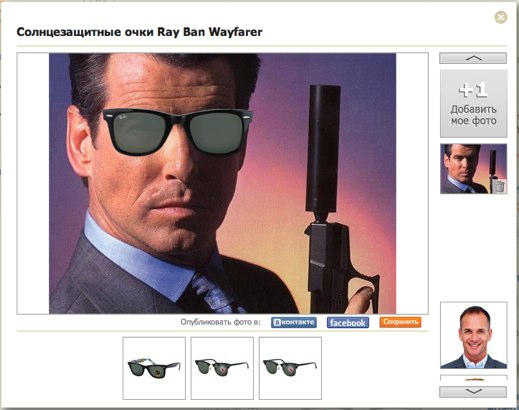Close the Ray Ban Wayfarer try-on dialog
519x410 pixels.
[x=501, y=17]
